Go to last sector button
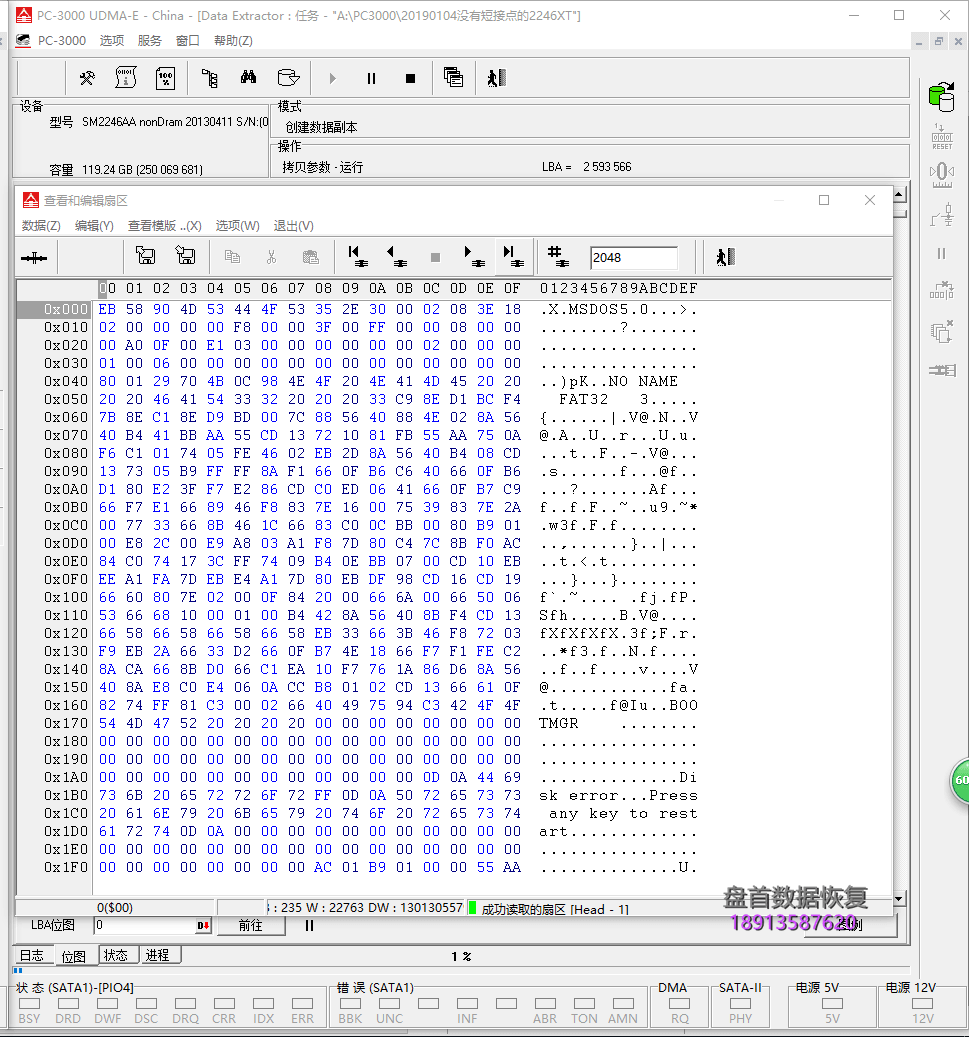Viewport: 969px width, 1037px height. [513, 257]
